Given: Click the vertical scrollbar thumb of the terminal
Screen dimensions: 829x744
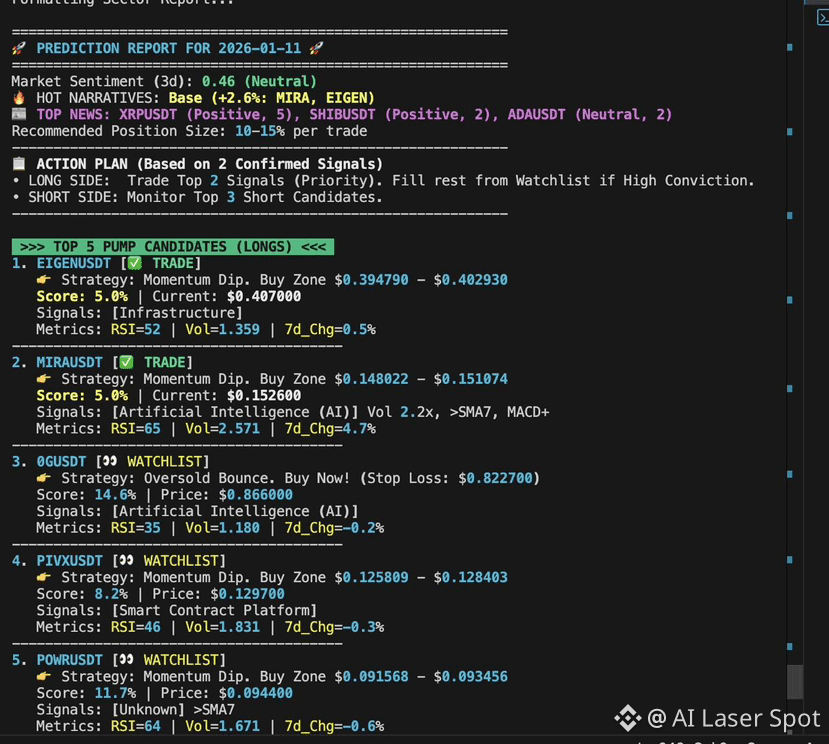Looking at the screenshot, I should point(795,682).
